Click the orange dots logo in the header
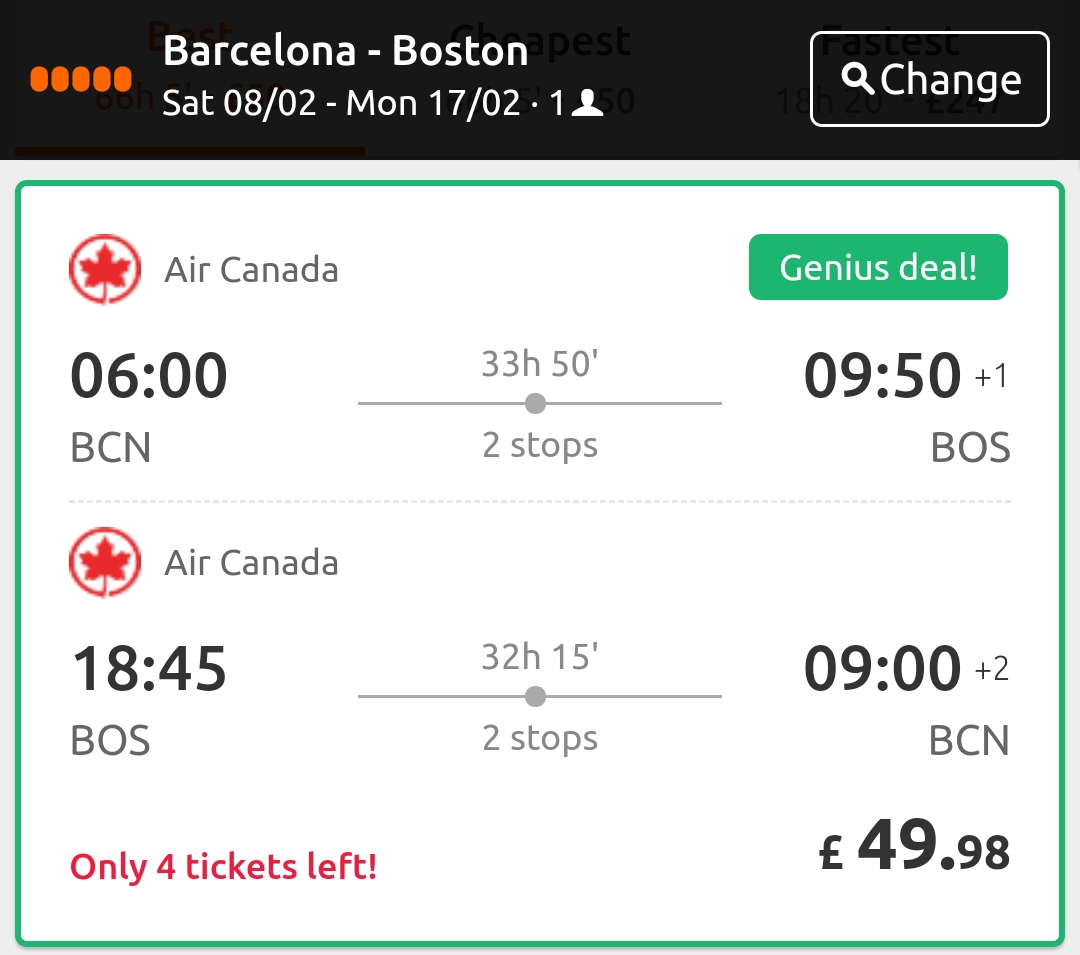This screenshot has width=1080, height=955. coord(81,79)
